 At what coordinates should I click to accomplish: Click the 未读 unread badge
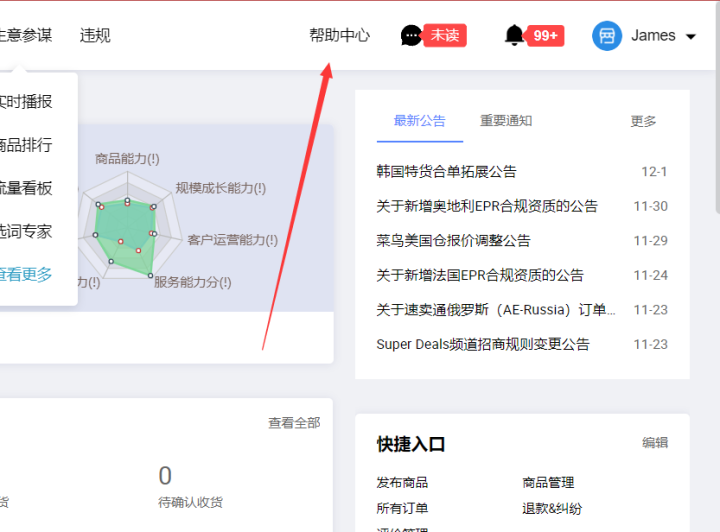pos(445,36)
